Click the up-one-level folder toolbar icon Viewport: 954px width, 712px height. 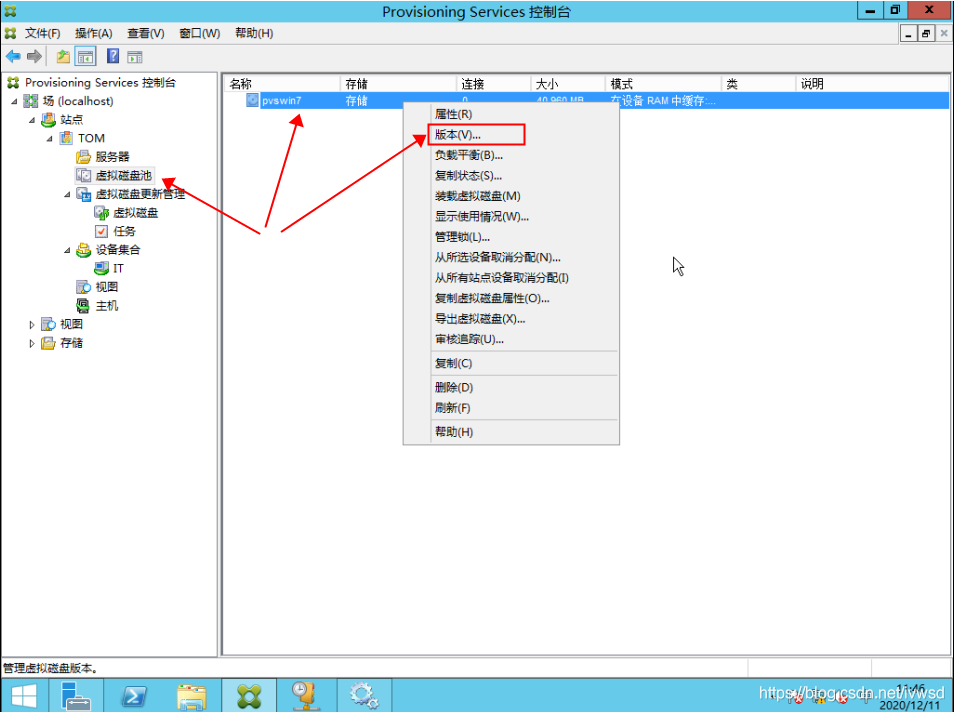click(x=64, y=56)
